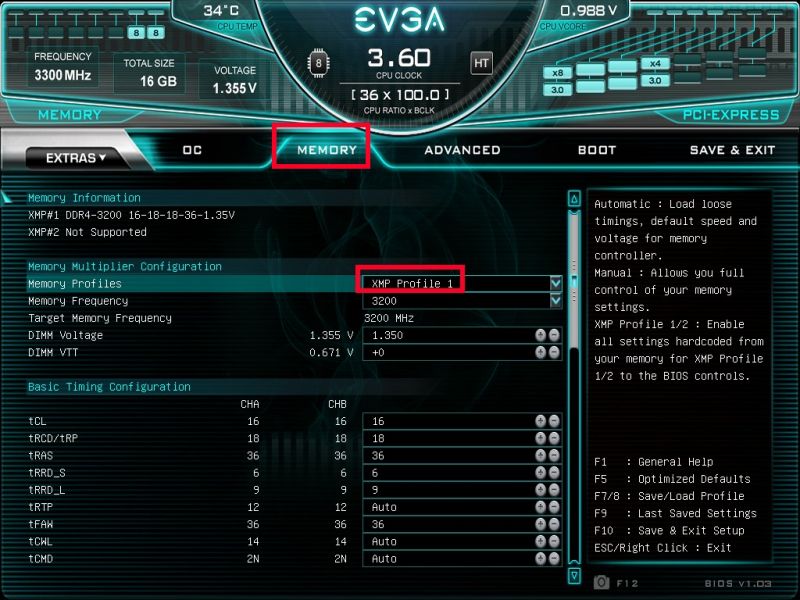Click the F12 screenshot camera icon
This screenshot has width=800, height=600.
coord(602,582)
